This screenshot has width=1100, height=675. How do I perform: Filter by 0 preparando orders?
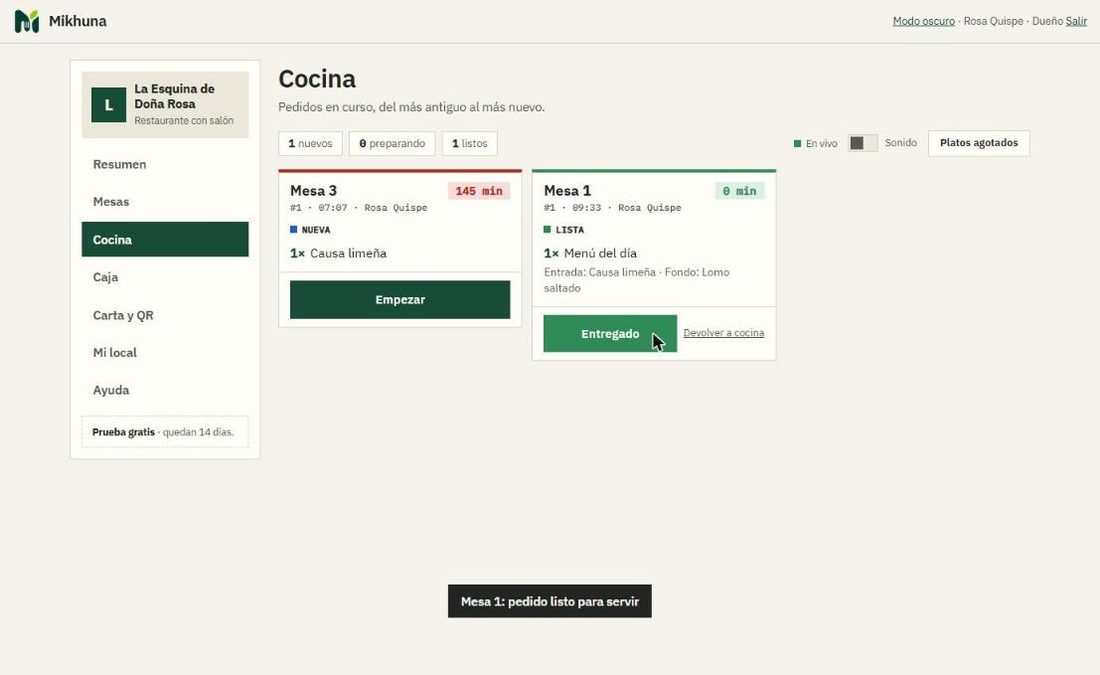click(x=392, y=143)
